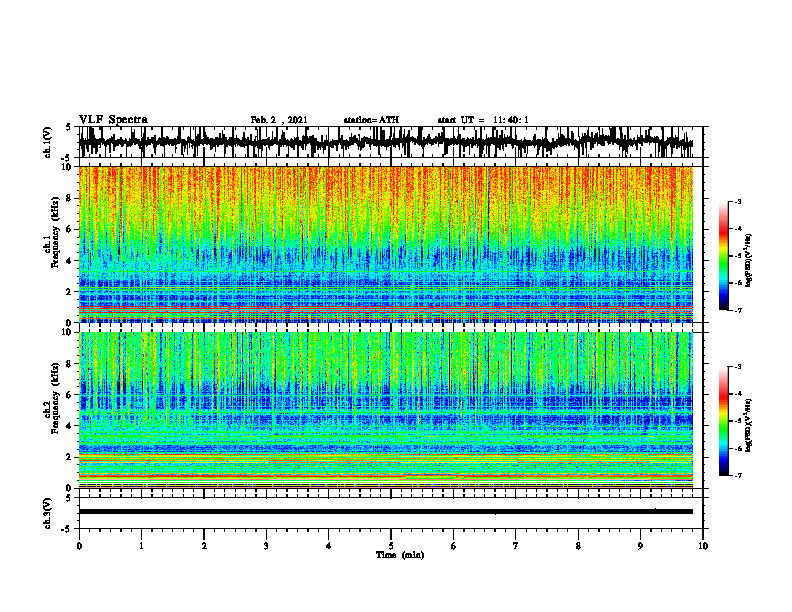This screenshot has width=792, height=612.
Task: Click the '5' volt tick of ch.1 waveform
Action: coord(69,127)
